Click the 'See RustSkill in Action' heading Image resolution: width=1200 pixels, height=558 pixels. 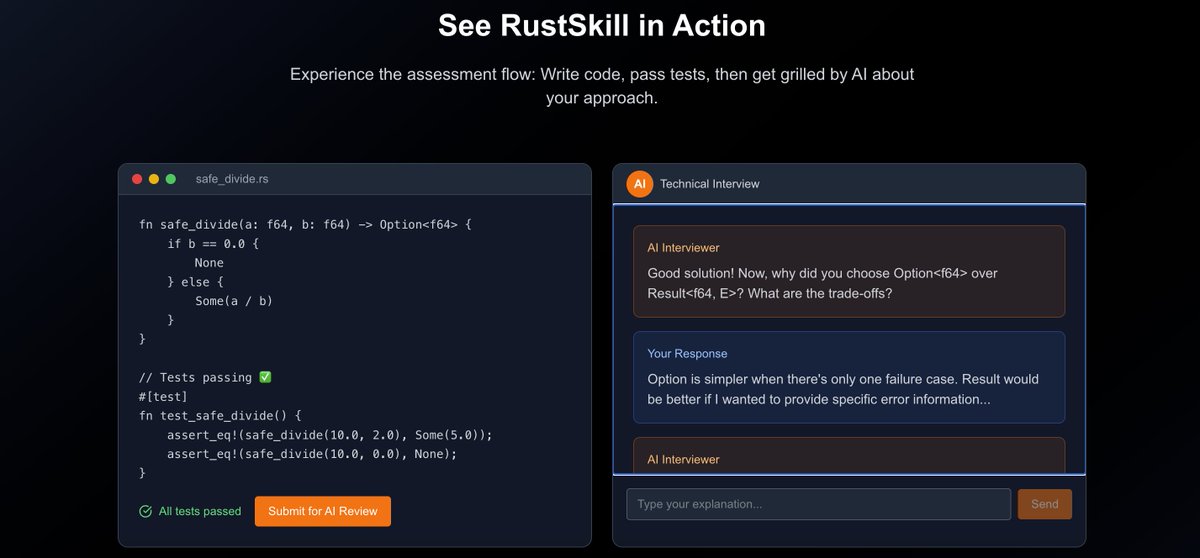click(x=602, y=26)
